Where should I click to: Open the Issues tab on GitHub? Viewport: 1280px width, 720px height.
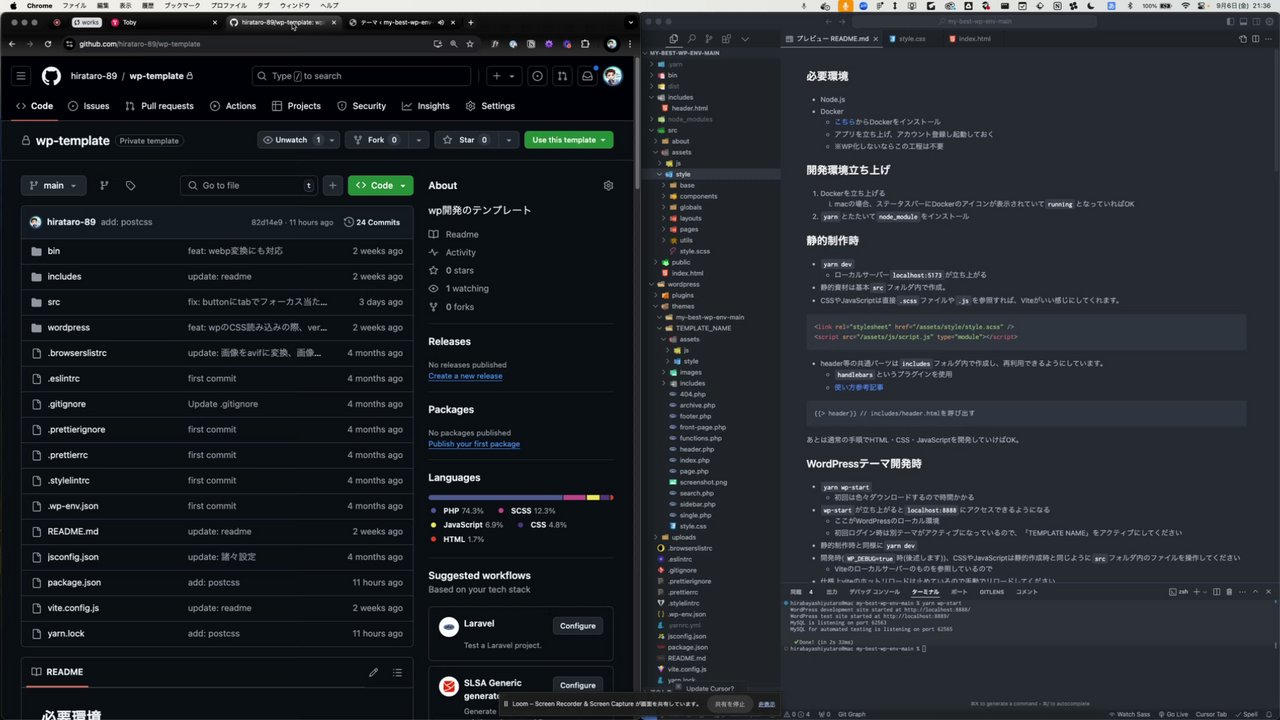tap(89, 106)
